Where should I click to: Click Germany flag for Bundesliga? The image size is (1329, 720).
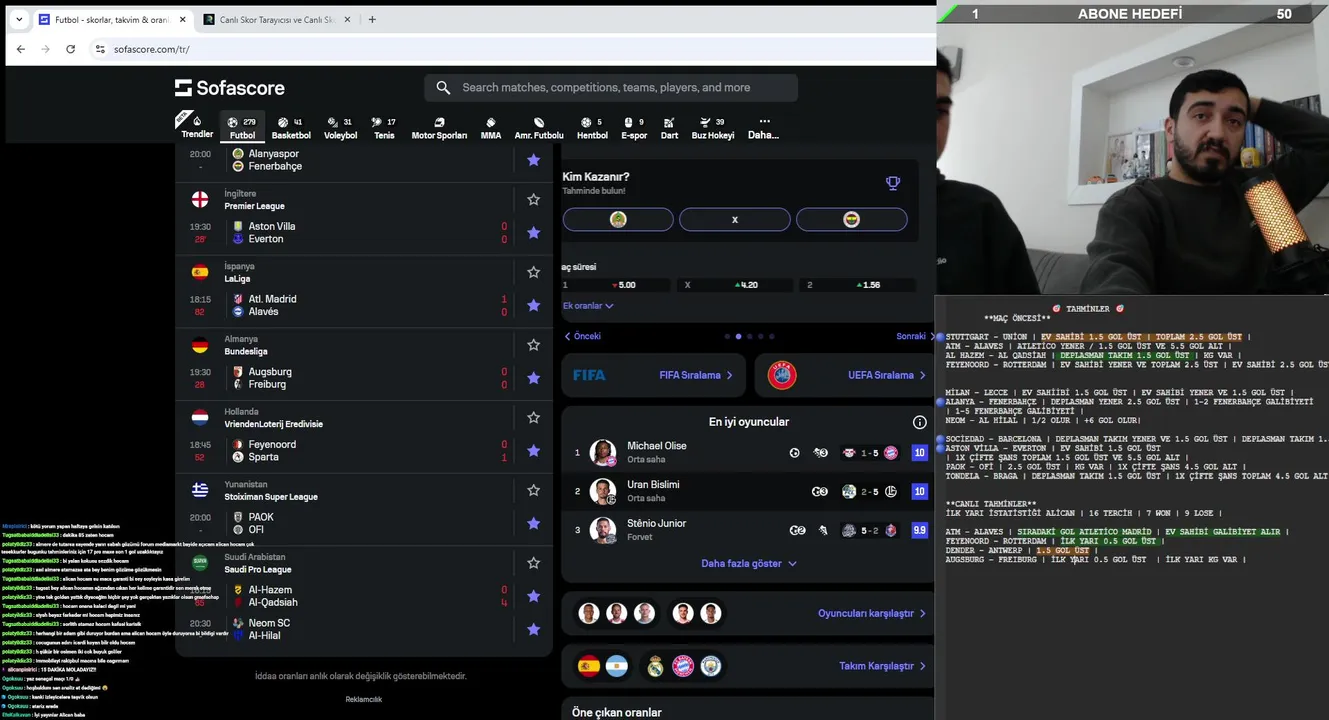[200, 345]
